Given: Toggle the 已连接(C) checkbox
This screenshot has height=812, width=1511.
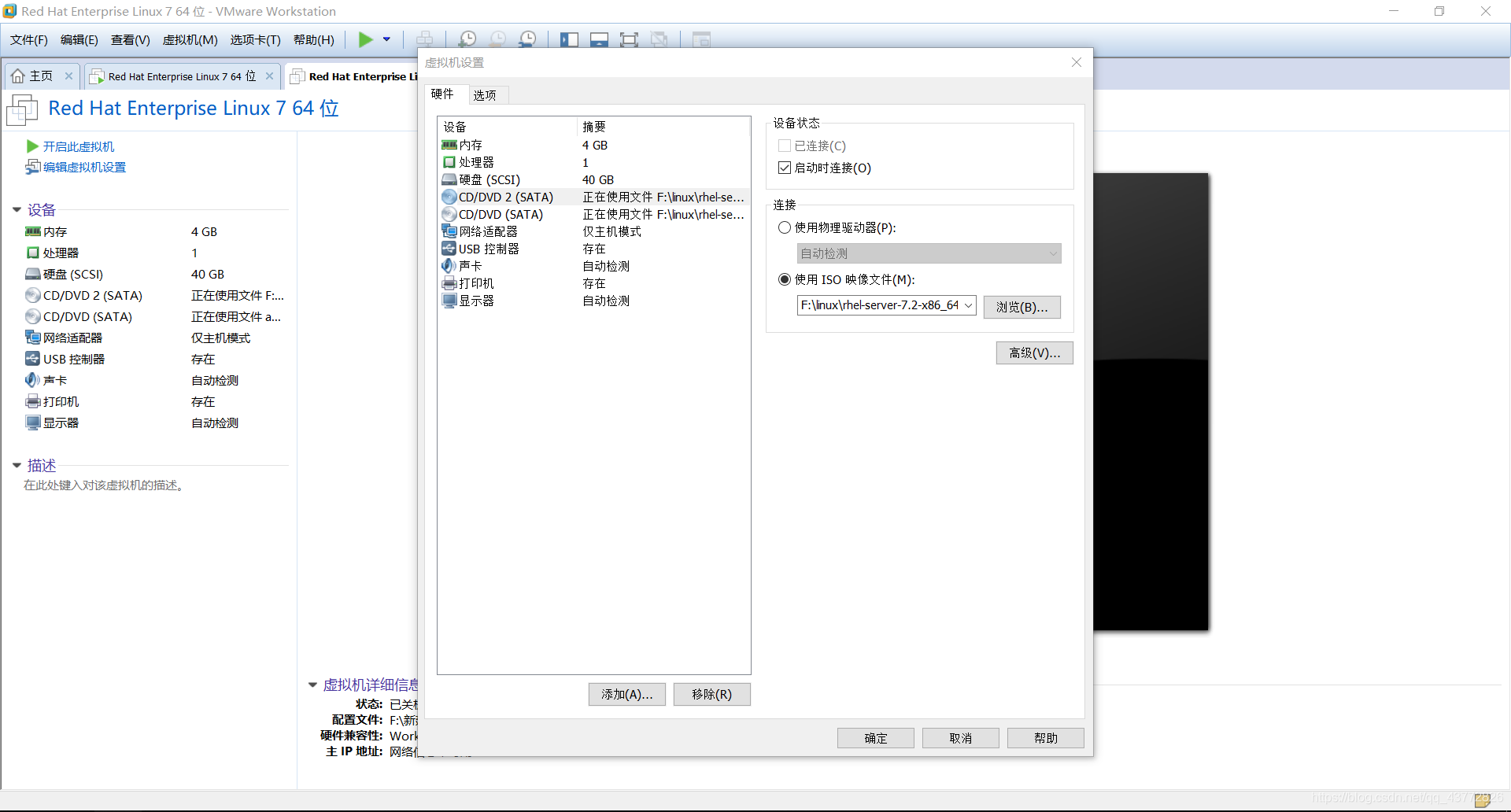Looking at the screenshot, I should coord(784,146).
